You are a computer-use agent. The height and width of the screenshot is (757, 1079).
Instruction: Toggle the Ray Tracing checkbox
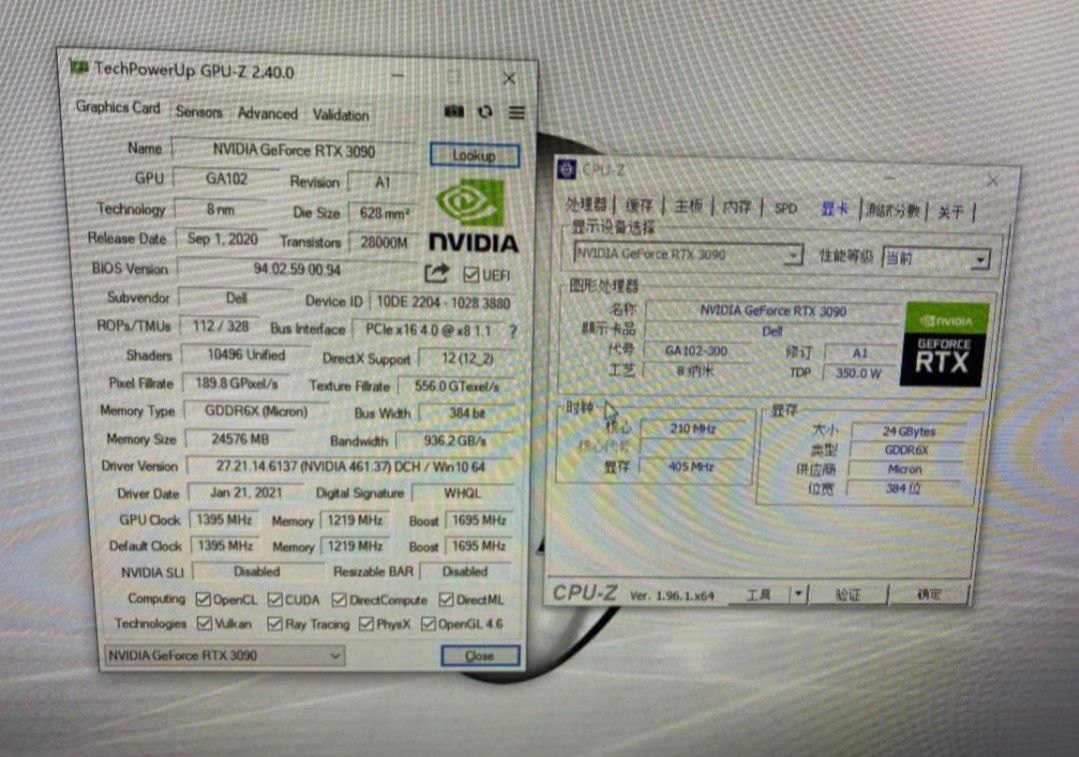click(276, 623)
